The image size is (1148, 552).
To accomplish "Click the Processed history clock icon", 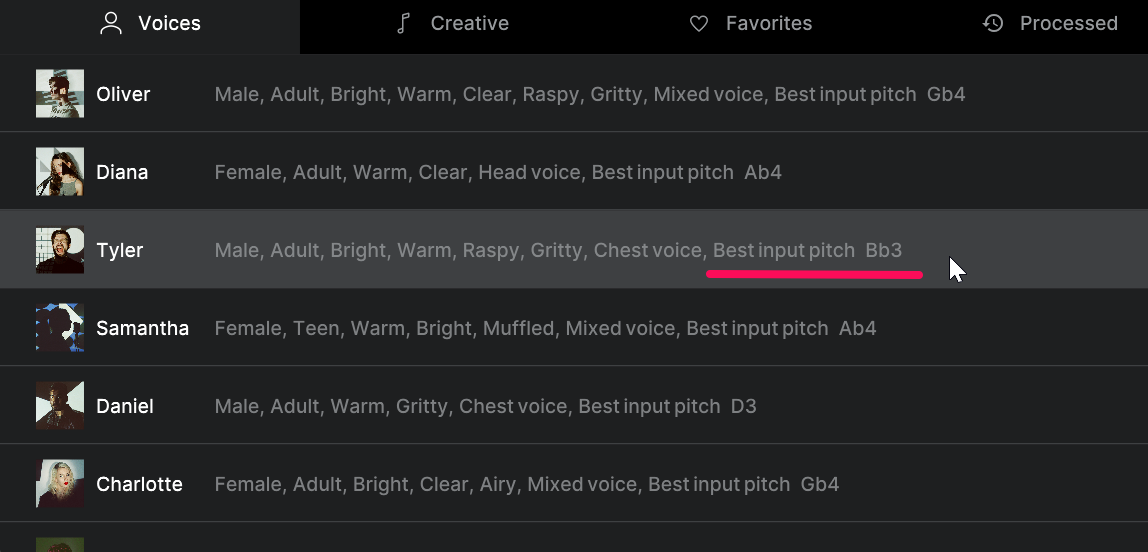I will pos(993,23).
